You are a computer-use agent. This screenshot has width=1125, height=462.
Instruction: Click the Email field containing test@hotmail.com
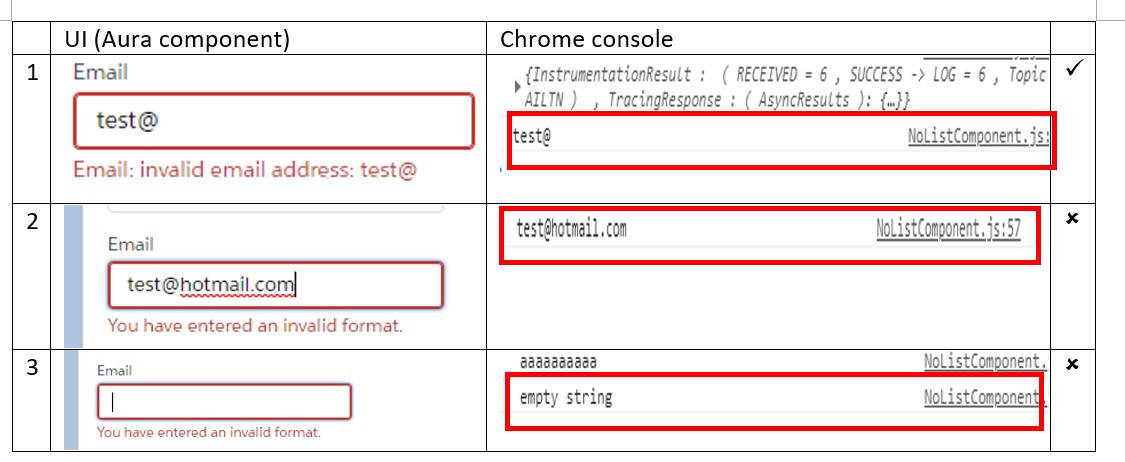point(275,286)
